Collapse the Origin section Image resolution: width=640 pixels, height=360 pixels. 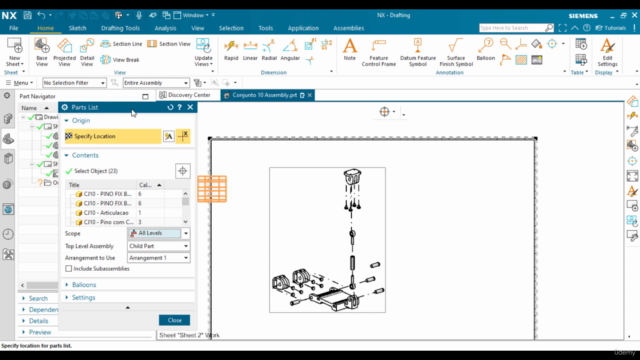point(67,121)
